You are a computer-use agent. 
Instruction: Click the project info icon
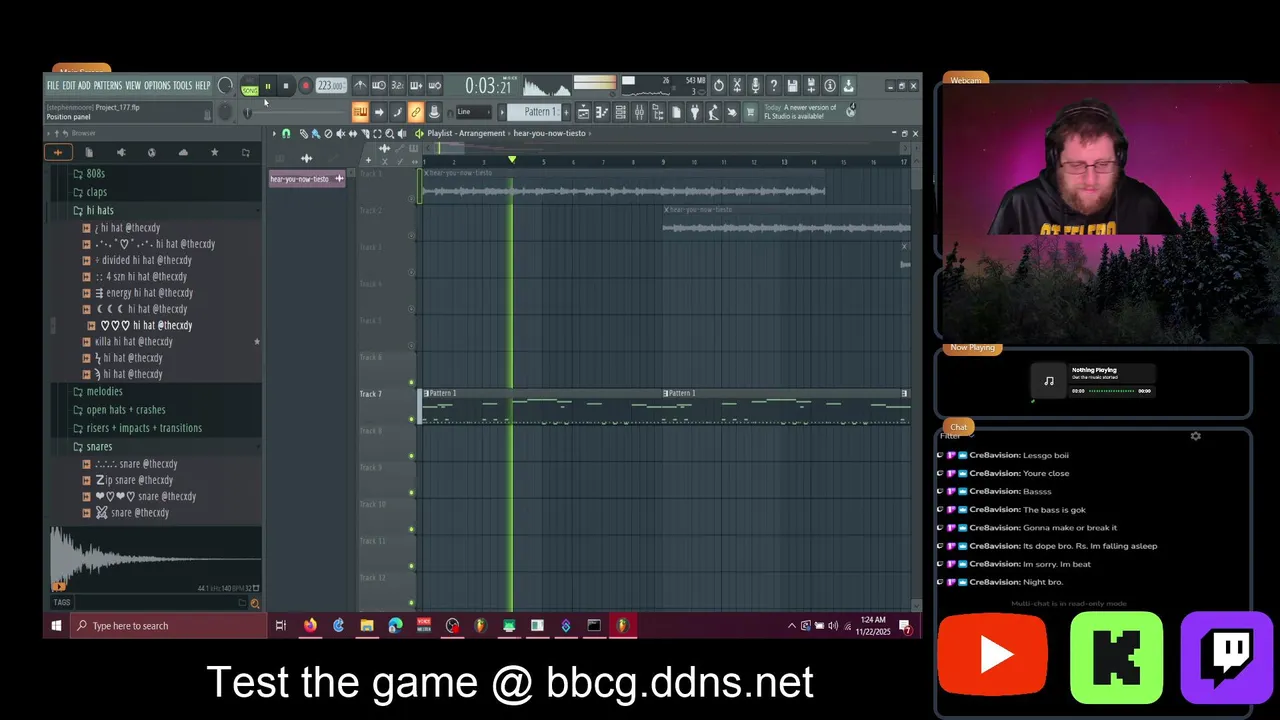tap(829, 86)
